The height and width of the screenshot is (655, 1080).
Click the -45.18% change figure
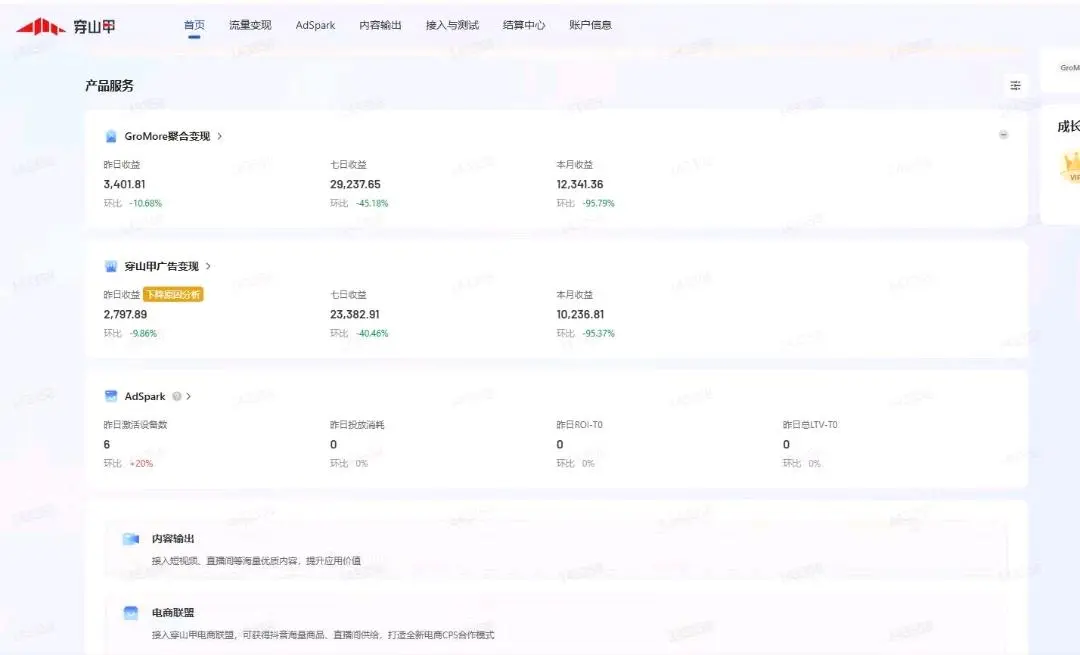[373, 204]
